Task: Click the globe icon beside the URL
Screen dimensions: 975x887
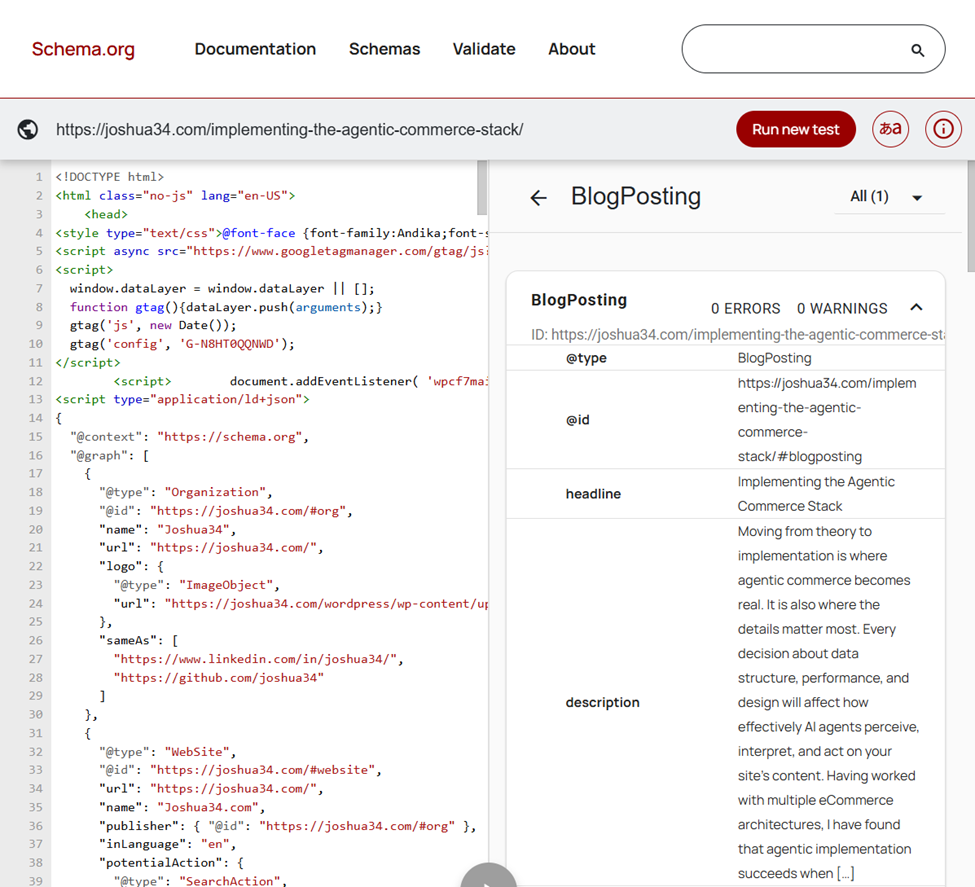Action: (28, 129)
